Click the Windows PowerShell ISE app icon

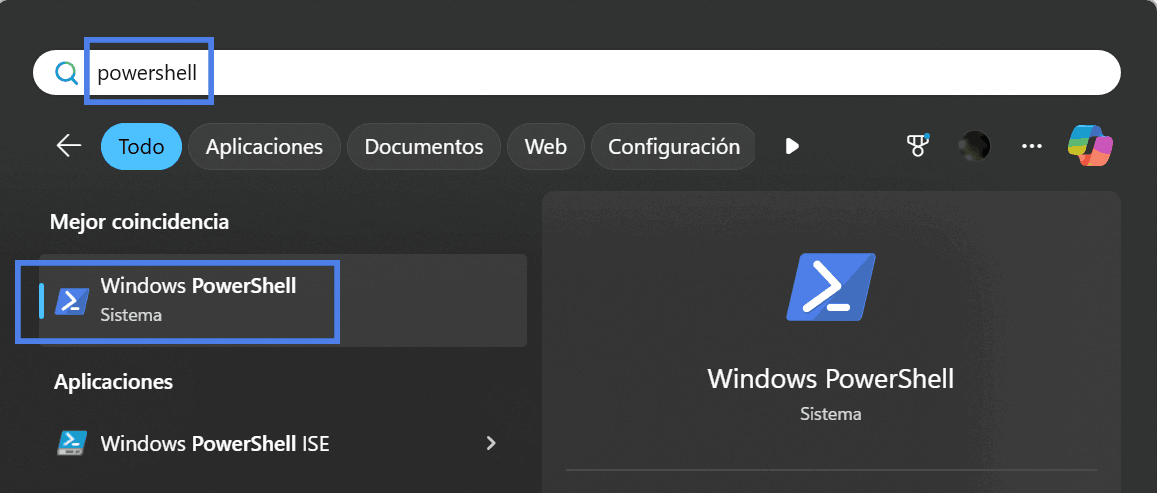pos(72,444)
